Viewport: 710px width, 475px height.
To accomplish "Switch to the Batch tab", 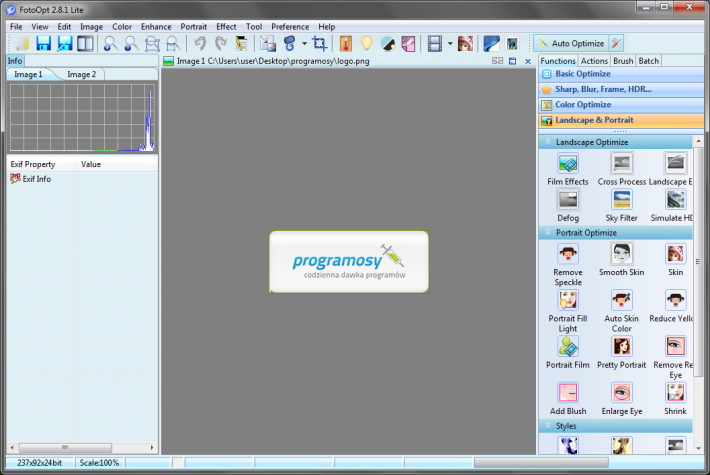I will (x=648, y=61).
